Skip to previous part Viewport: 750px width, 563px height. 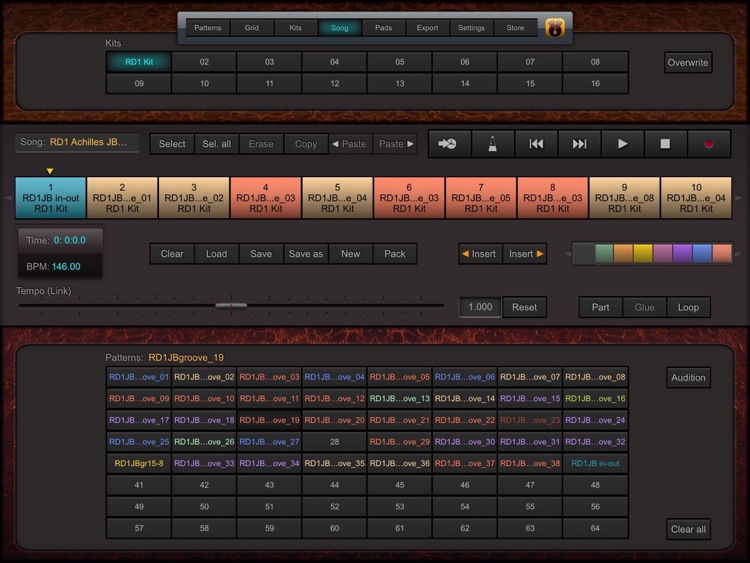coord(536,144)
